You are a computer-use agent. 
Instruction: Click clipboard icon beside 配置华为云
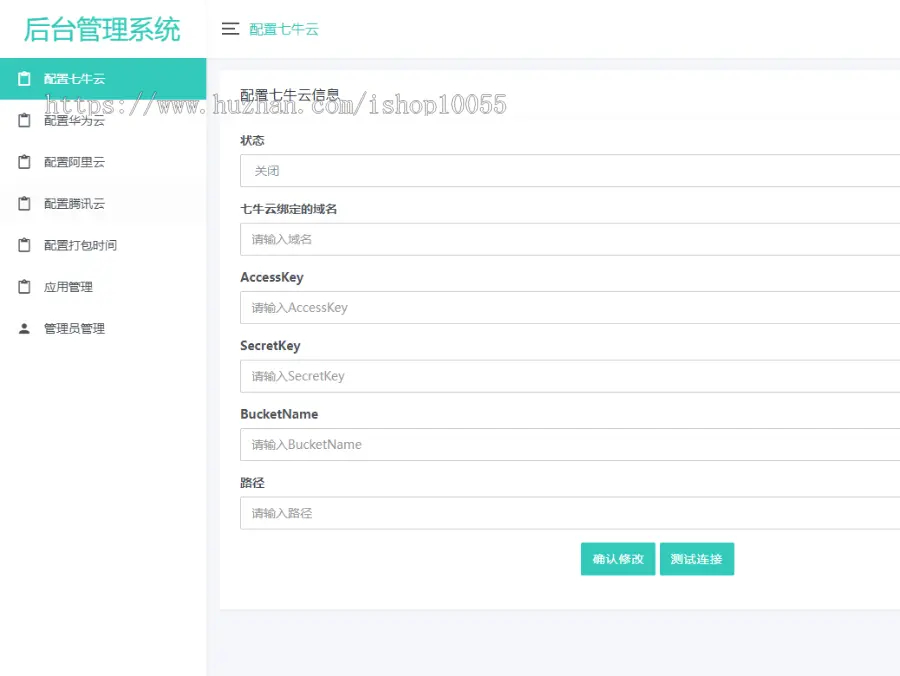[x=24, y=121]
